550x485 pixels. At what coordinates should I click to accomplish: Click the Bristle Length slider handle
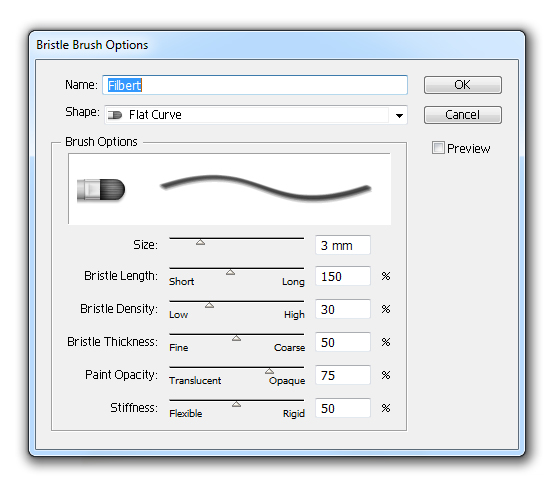[230, 272]
